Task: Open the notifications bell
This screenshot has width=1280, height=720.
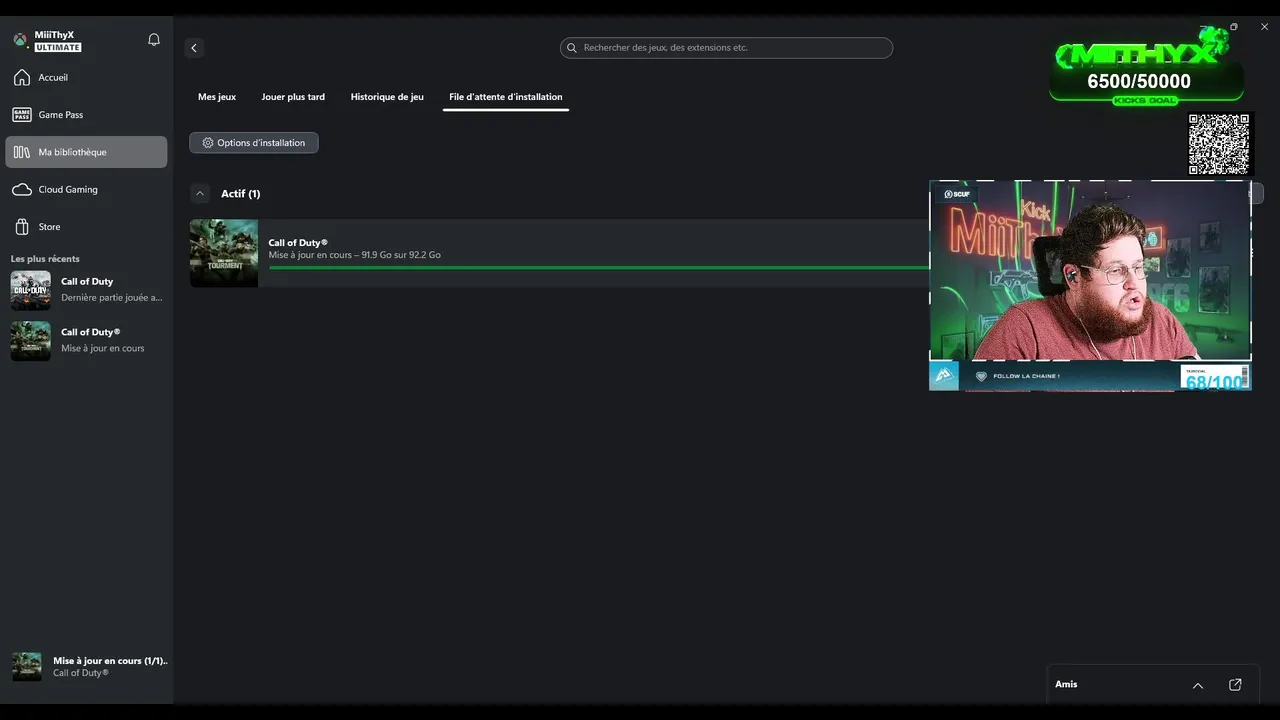Action: tap(154, 40)
